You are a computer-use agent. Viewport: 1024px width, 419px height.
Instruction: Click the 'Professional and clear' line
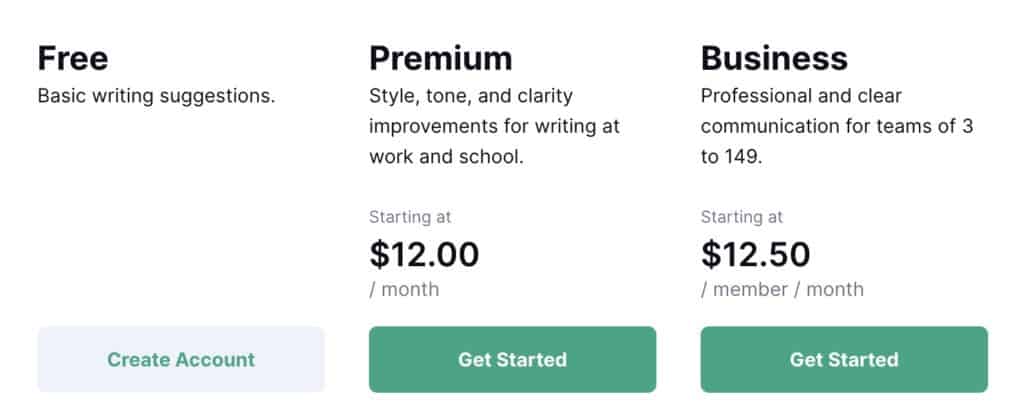coord(801,97)
